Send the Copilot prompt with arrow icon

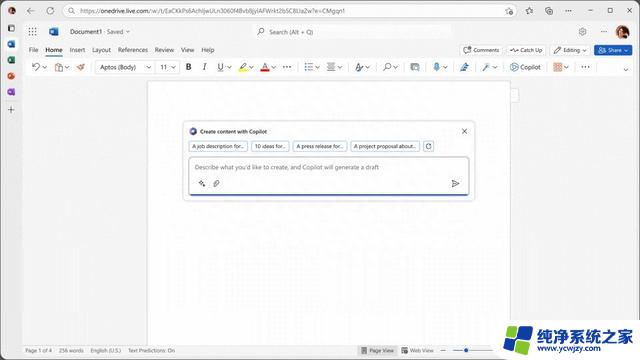click(x=455, y=184)
